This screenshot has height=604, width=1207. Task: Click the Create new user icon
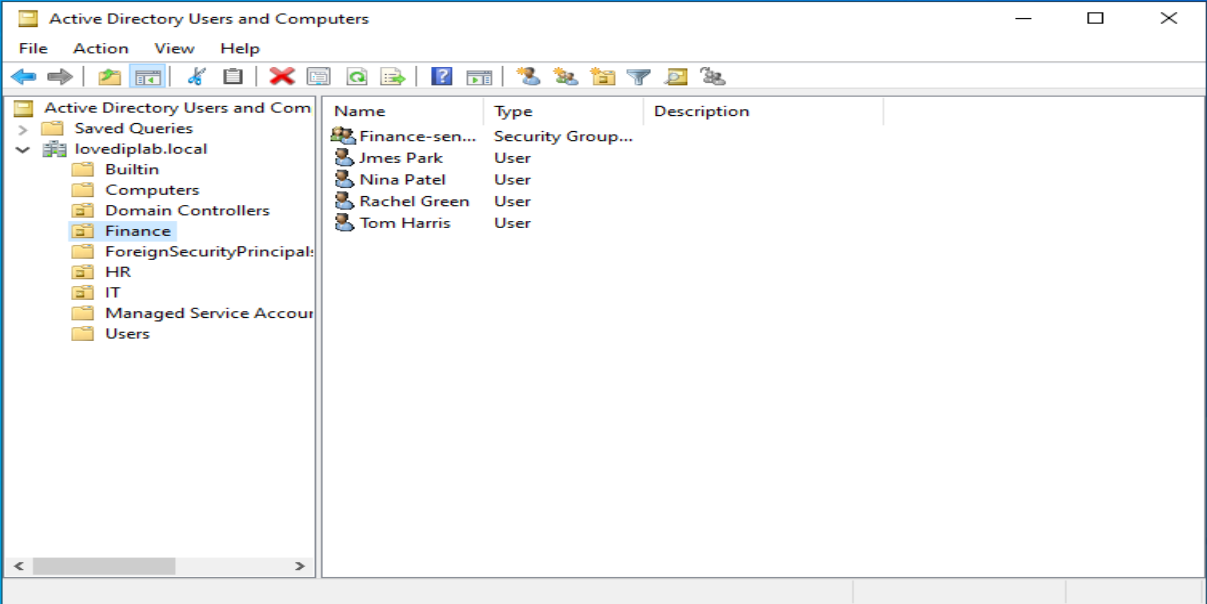(x=529, y=77)
